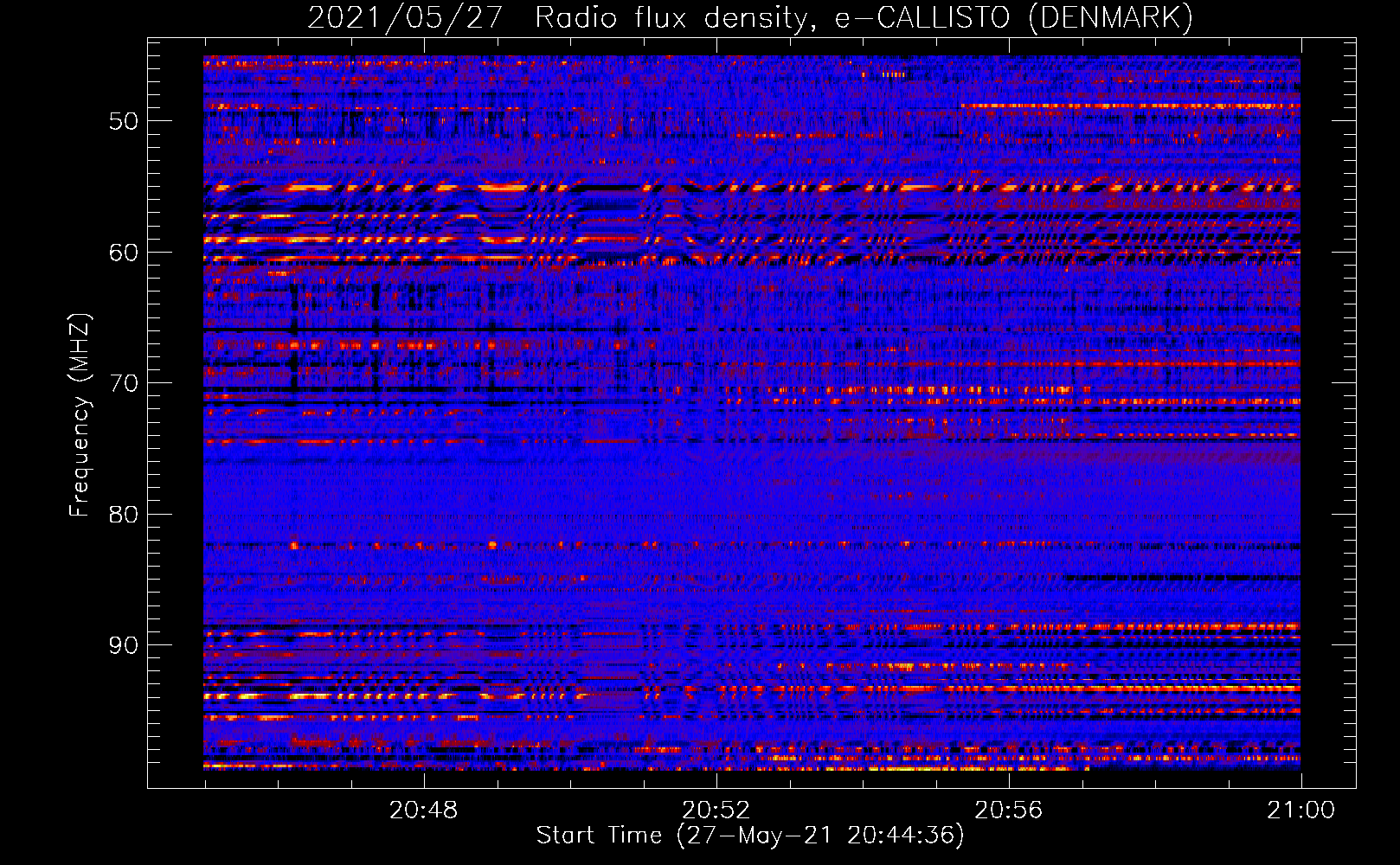
Task: Click the 21:00 time tick label
Action: [x=1301, y=811]
